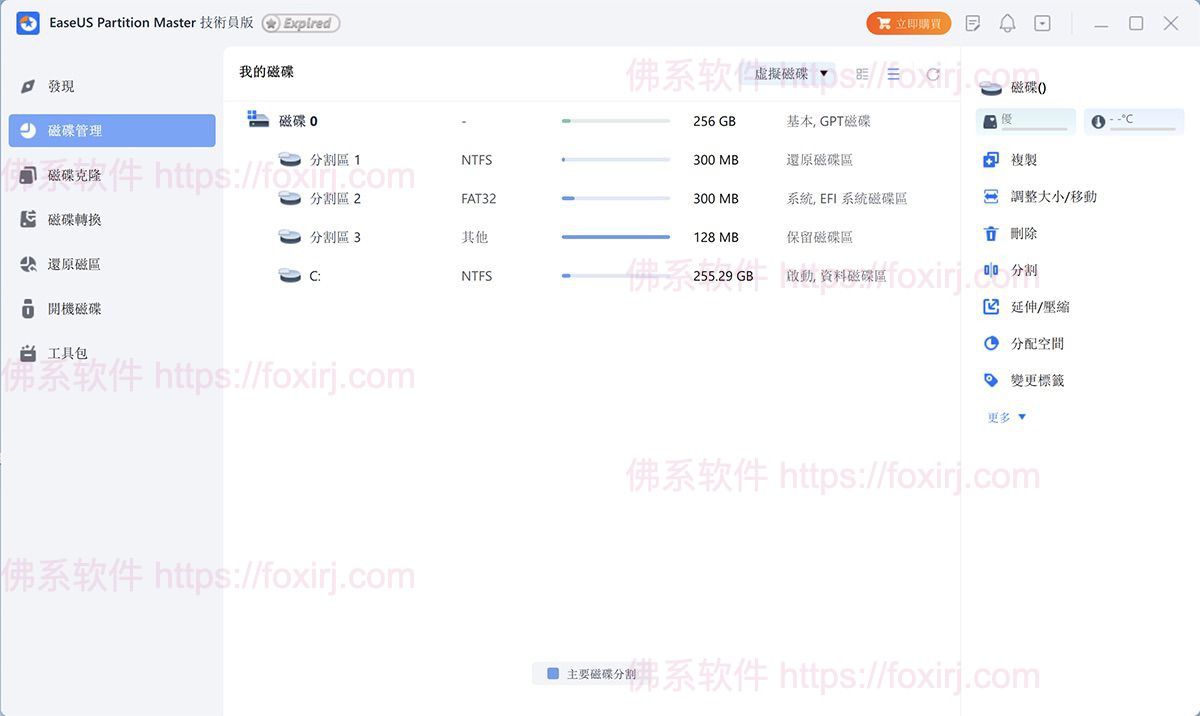This screenshot has width=1200, height=716.
Task: Open the notifications bell icon
Action: point(1007,23)
